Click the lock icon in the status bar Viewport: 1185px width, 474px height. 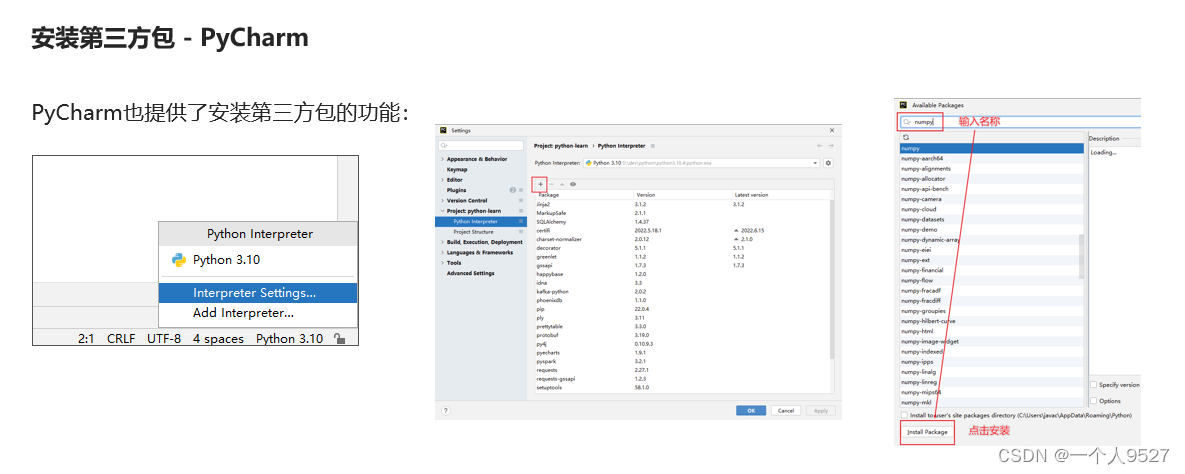[340, 339]
